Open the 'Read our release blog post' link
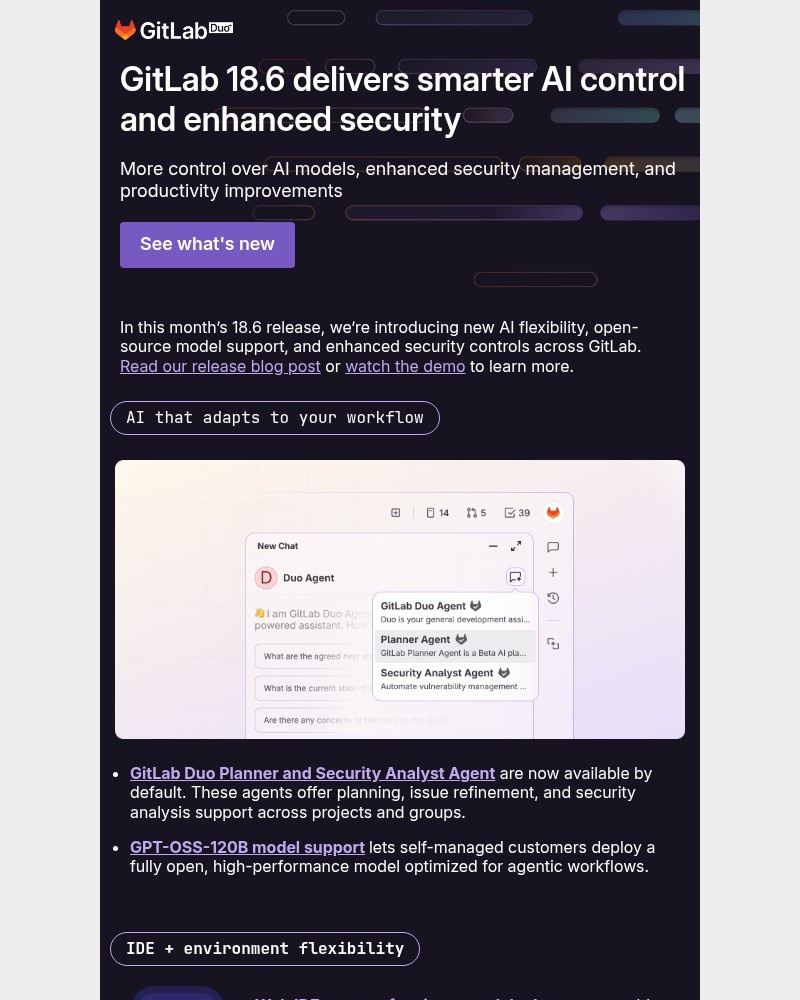 [220, 366]
